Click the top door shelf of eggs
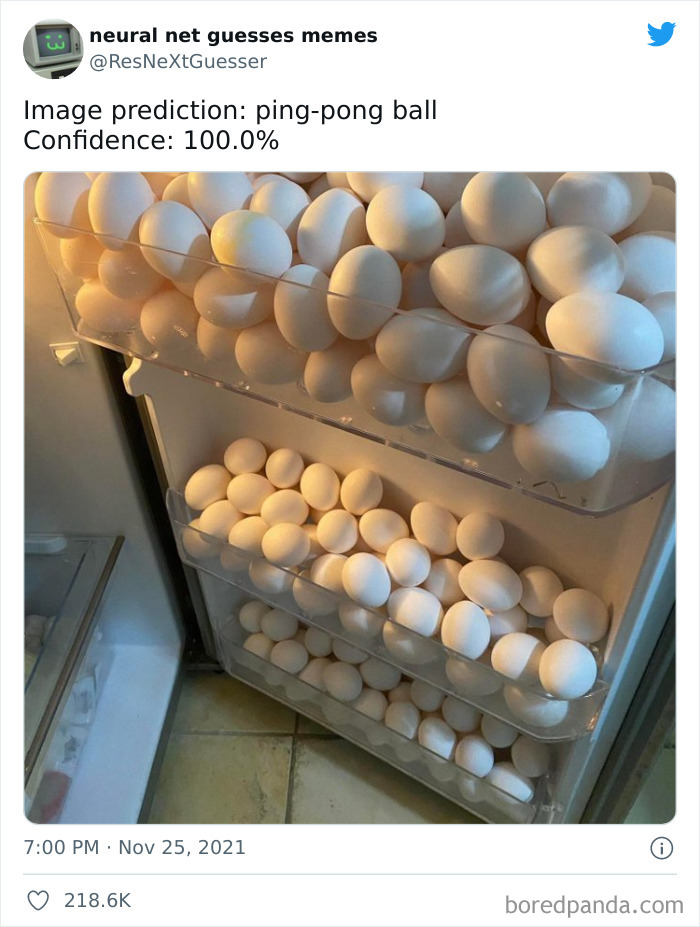The width and height of the screenshot is (700, 927). (x=367, y=331)
